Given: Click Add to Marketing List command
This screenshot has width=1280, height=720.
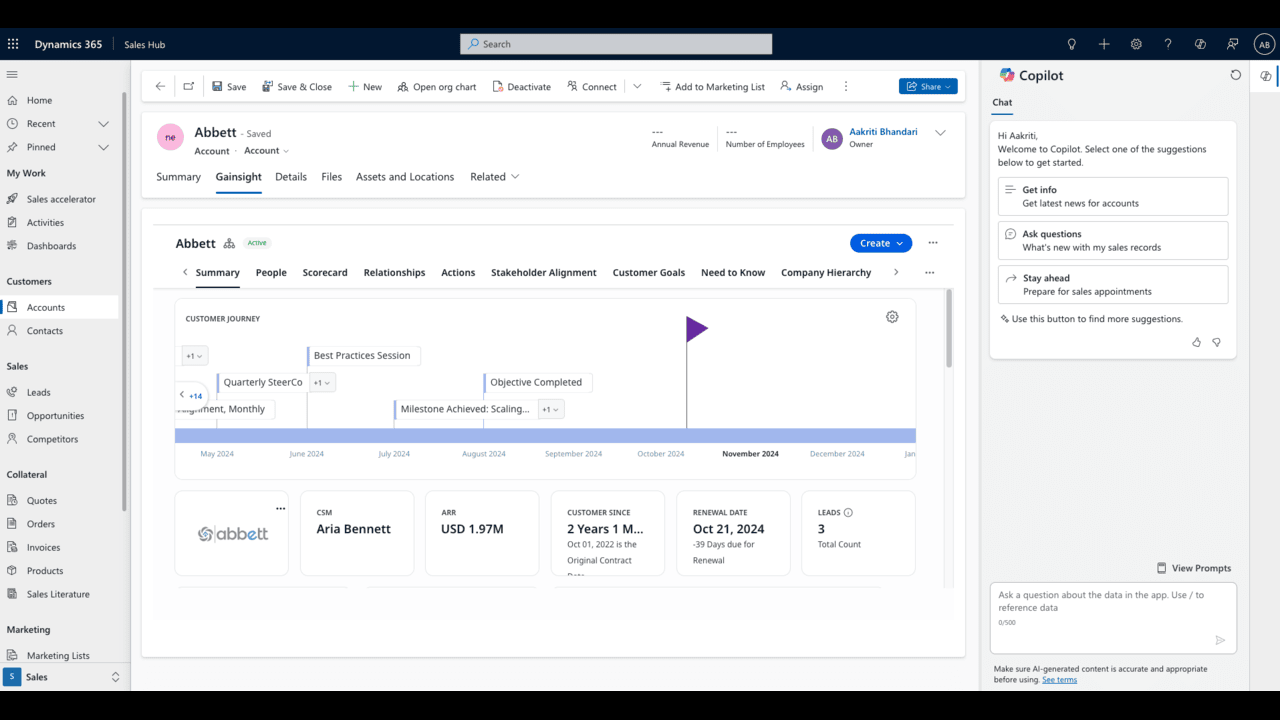Looking at the screenshot, I should click(713, 86).
